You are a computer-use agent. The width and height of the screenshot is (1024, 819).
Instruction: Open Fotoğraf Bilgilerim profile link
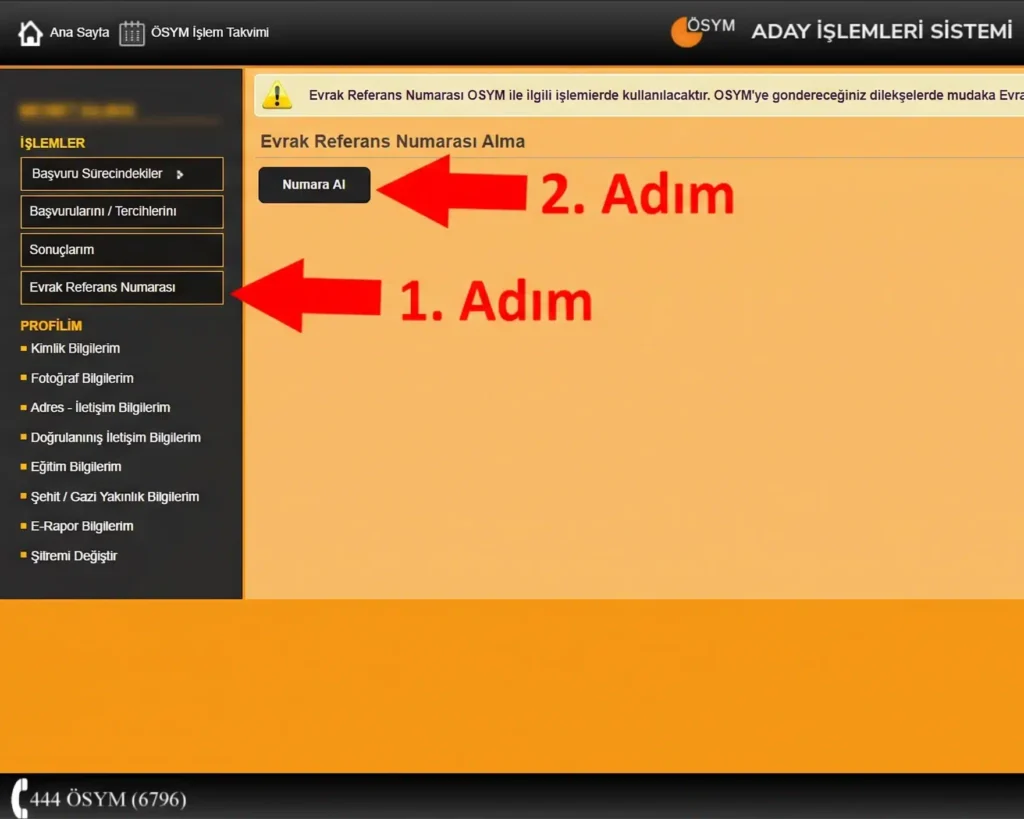point(82,378)
